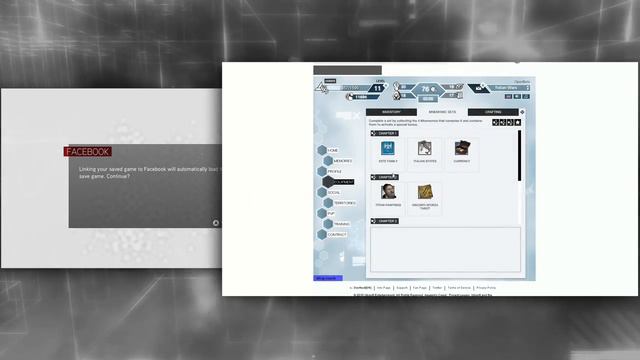The image size is (640, 360).
Task: Click the dark badge icon left of profile dropdown
Action: (478, 88)
